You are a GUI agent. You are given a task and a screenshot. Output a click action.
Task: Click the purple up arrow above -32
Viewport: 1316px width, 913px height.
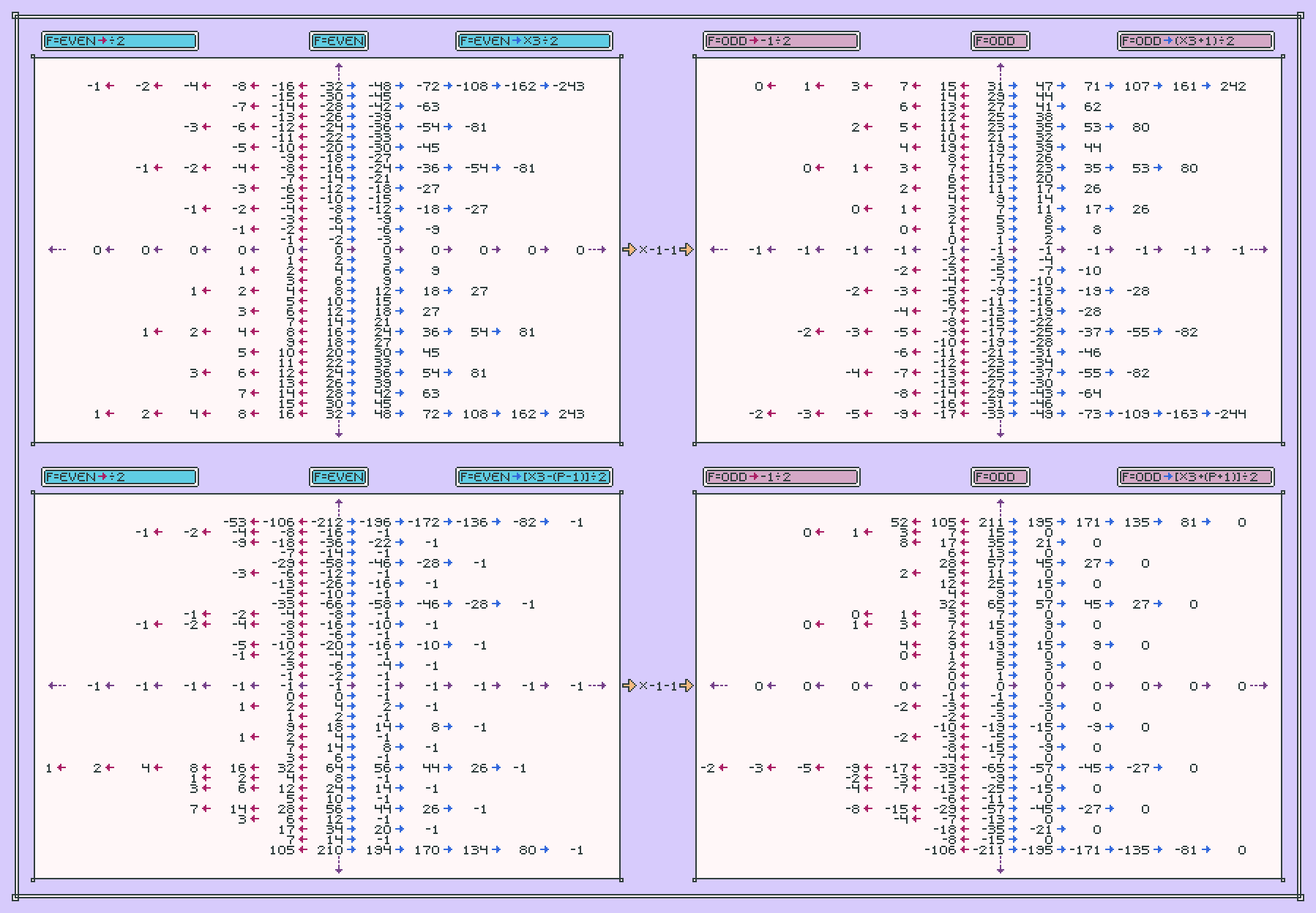(338, 68)
